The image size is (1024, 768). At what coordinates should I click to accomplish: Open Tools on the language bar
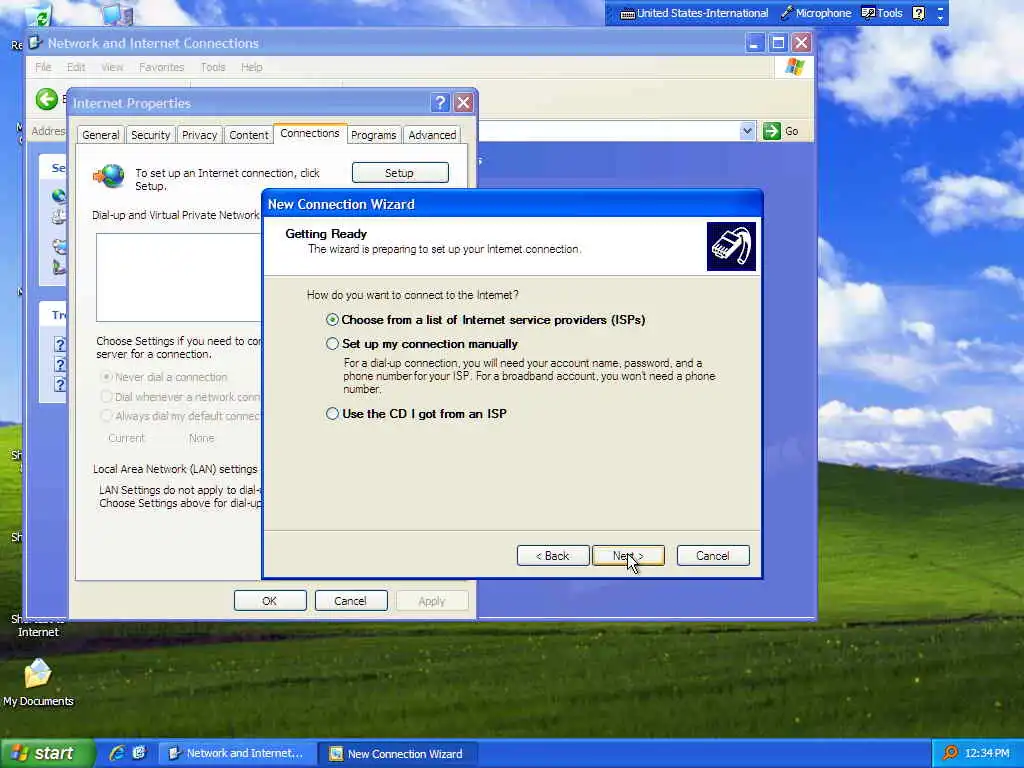(x=882, y=13)
